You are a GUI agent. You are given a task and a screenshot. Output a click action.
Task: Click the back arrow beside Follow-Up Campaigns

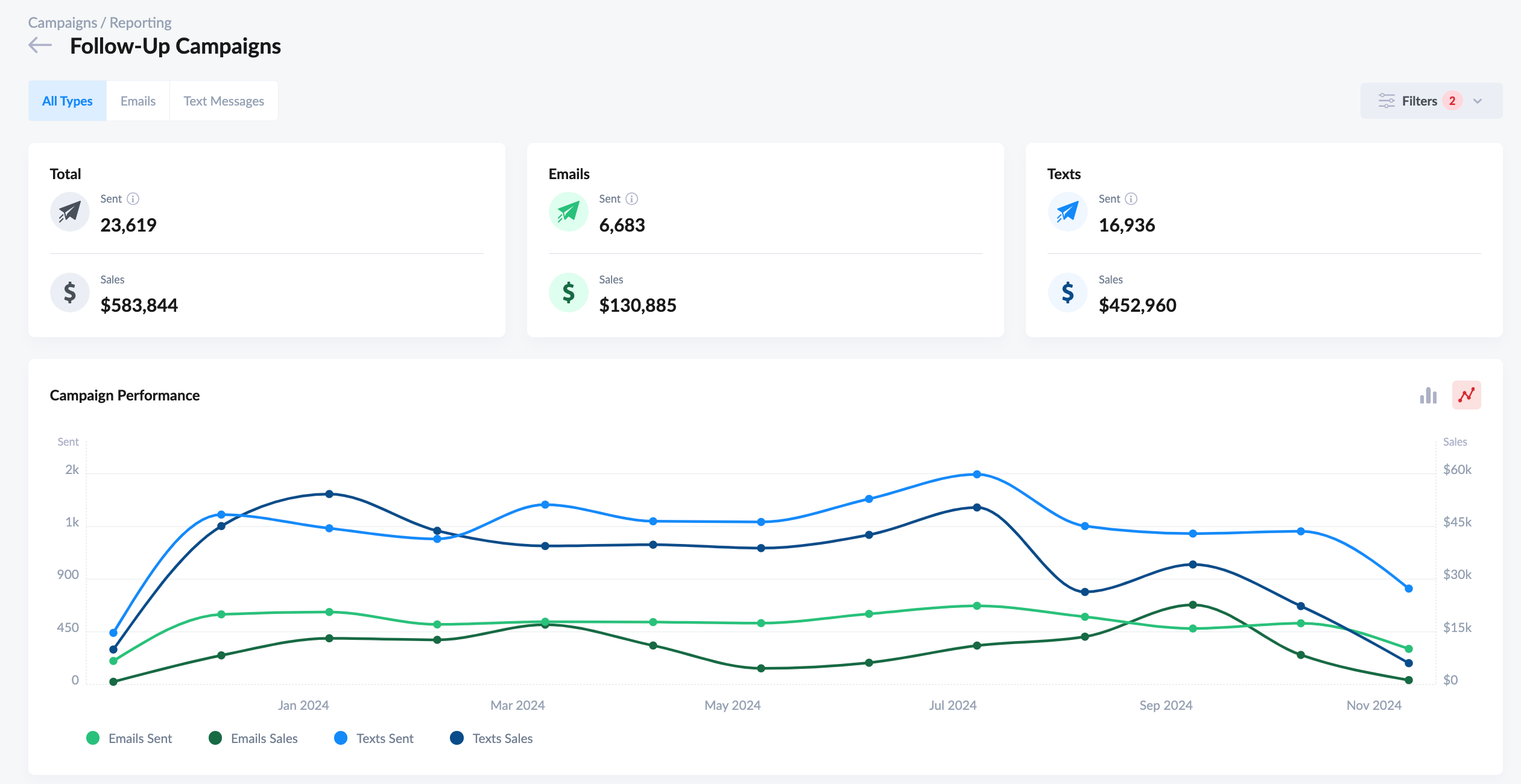click(x=40, y=45)
